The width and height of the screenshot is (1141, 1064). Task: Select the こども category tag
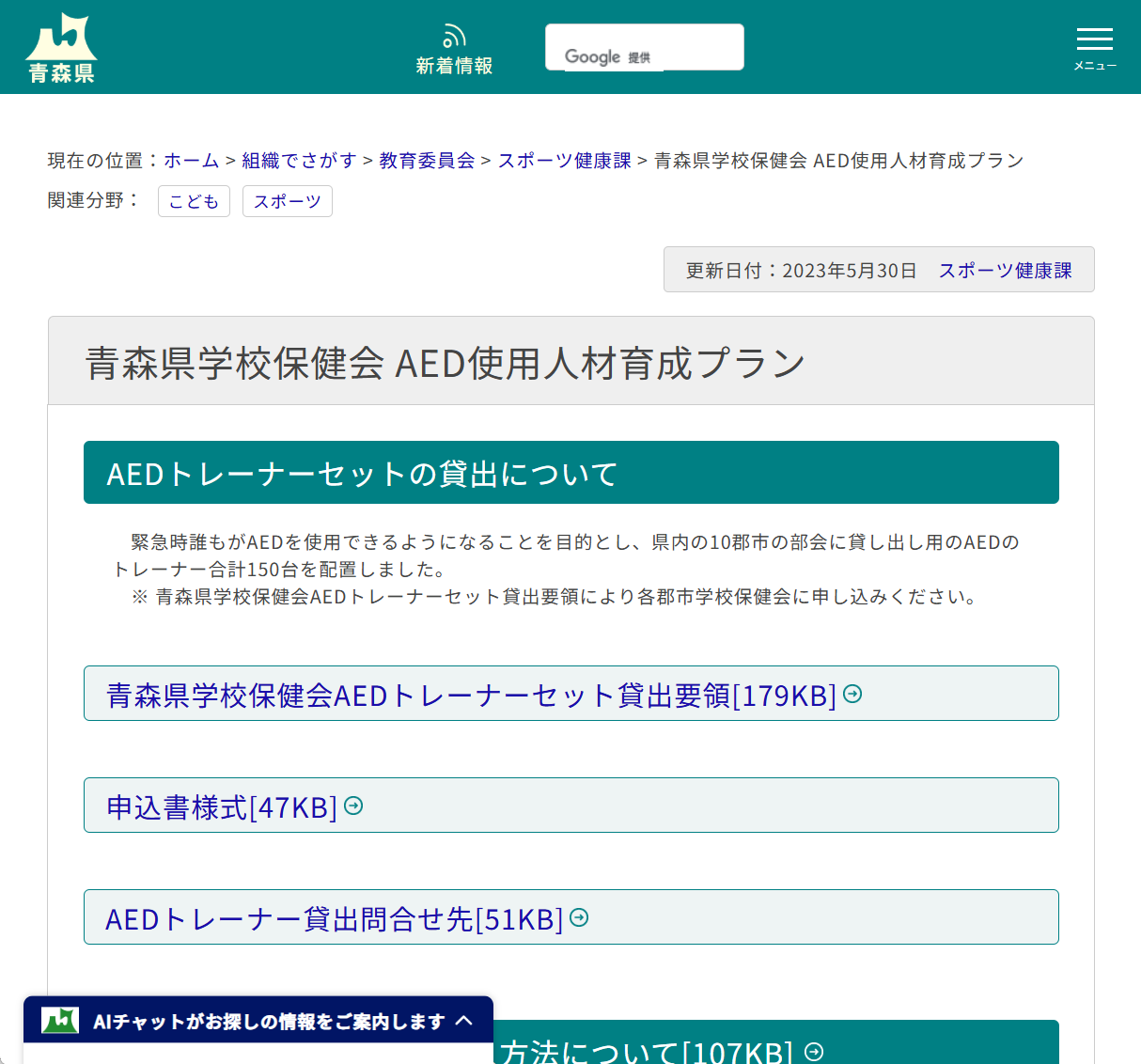click(194, 200)
